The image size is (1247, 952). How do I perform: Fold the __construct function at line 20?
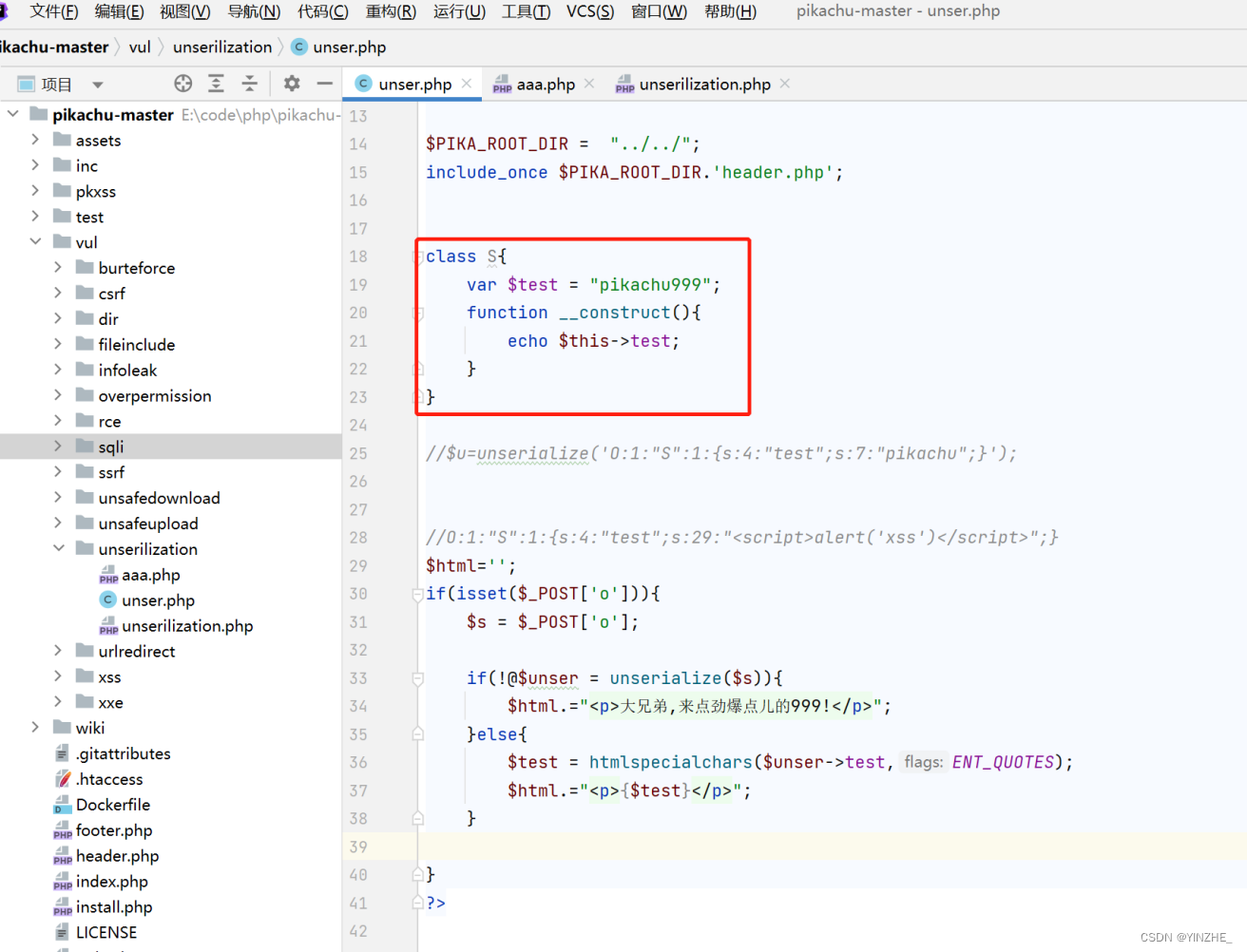418,314
